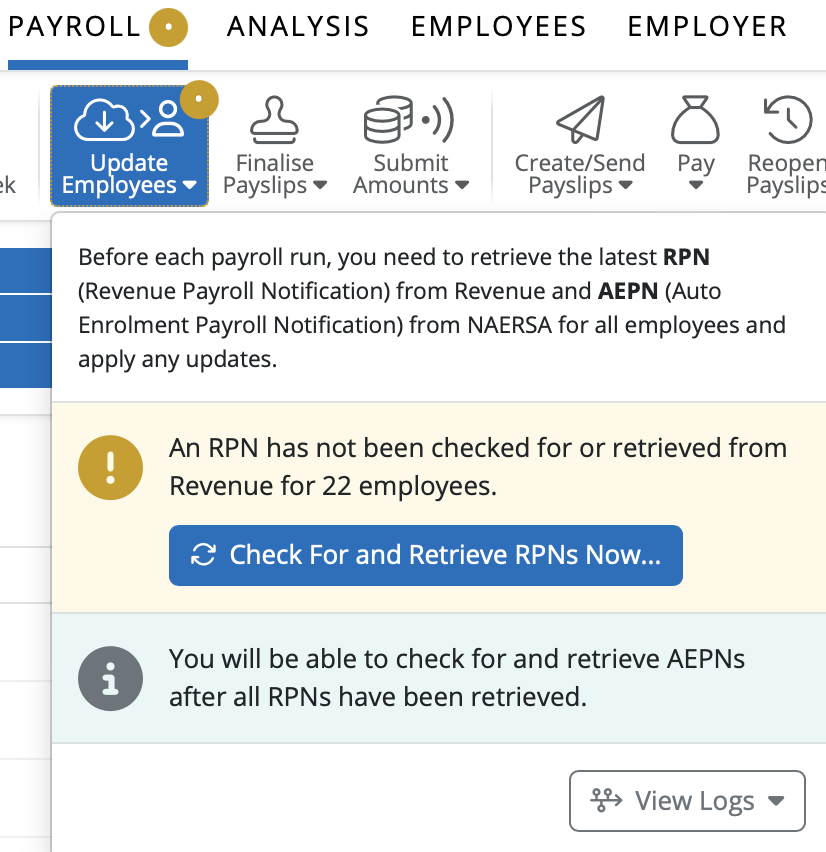Click the Submit Amounts coins icon
The image size is (826, 852).
410,121
